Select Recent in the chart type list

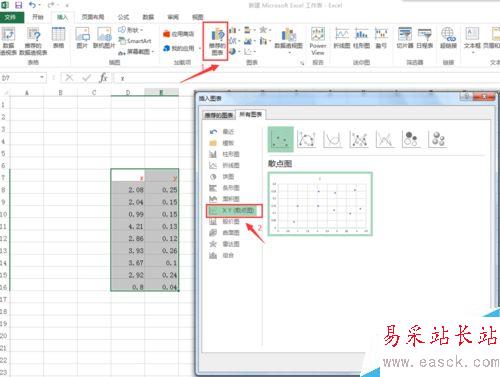point(222,132)
